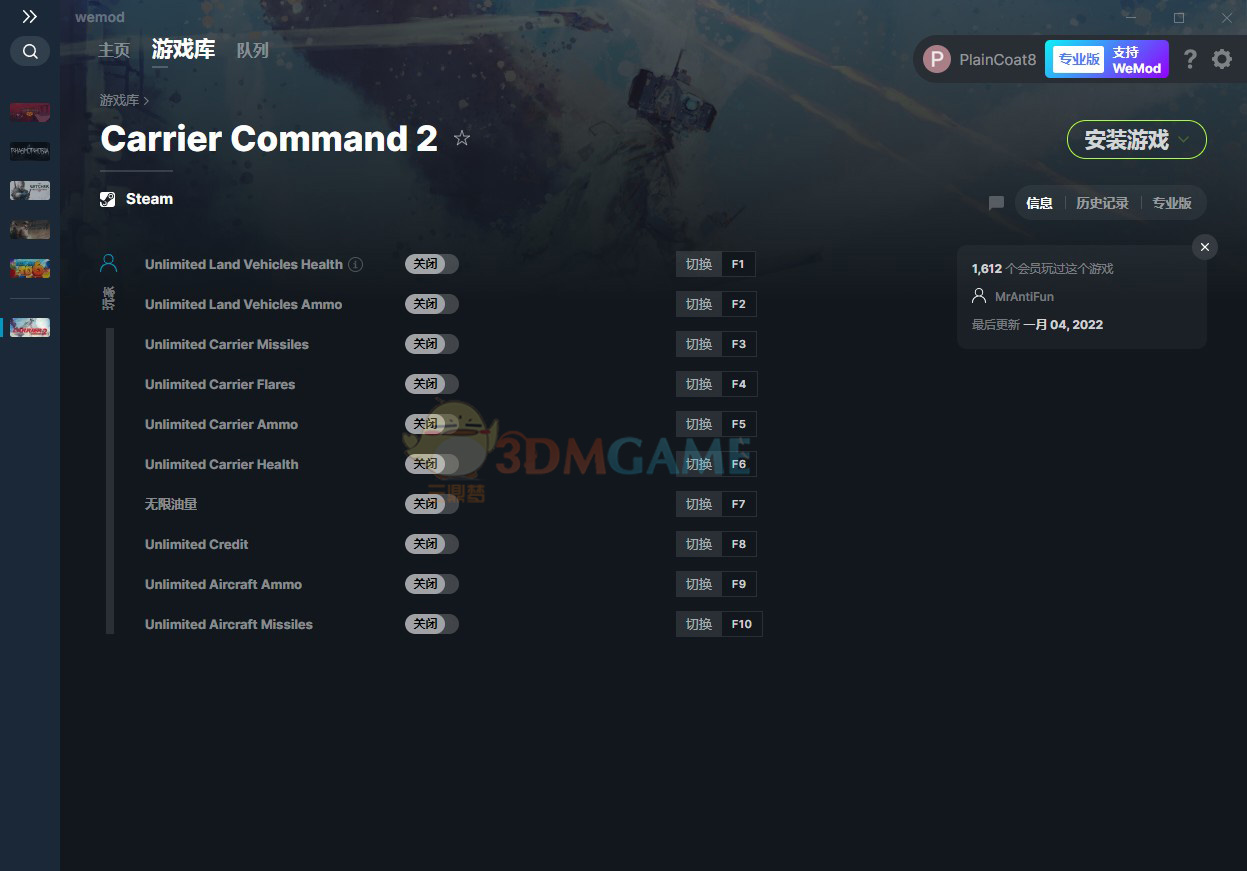This screenshot has width=1247, height=871.
Task: Toggle Unlimited Carrier Ammo switch
Action: (x=432, y=424)
